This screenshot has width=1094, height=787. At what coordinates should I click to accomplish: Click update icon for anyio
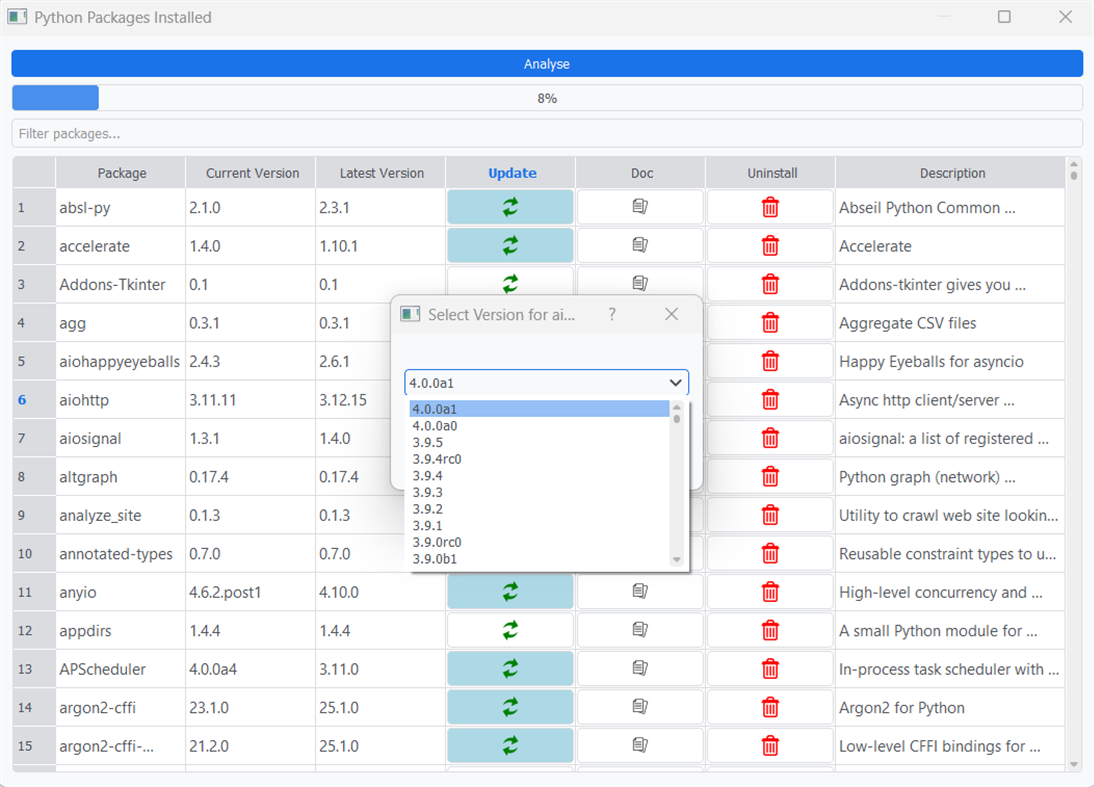[510, 592]
